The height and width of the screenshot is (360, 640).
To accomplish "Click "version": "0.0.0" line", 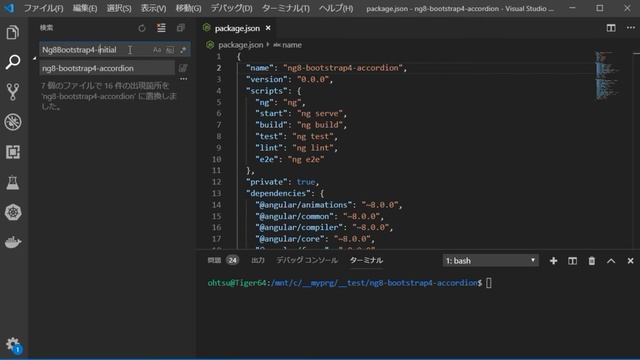I will click(x=289, y=79).
